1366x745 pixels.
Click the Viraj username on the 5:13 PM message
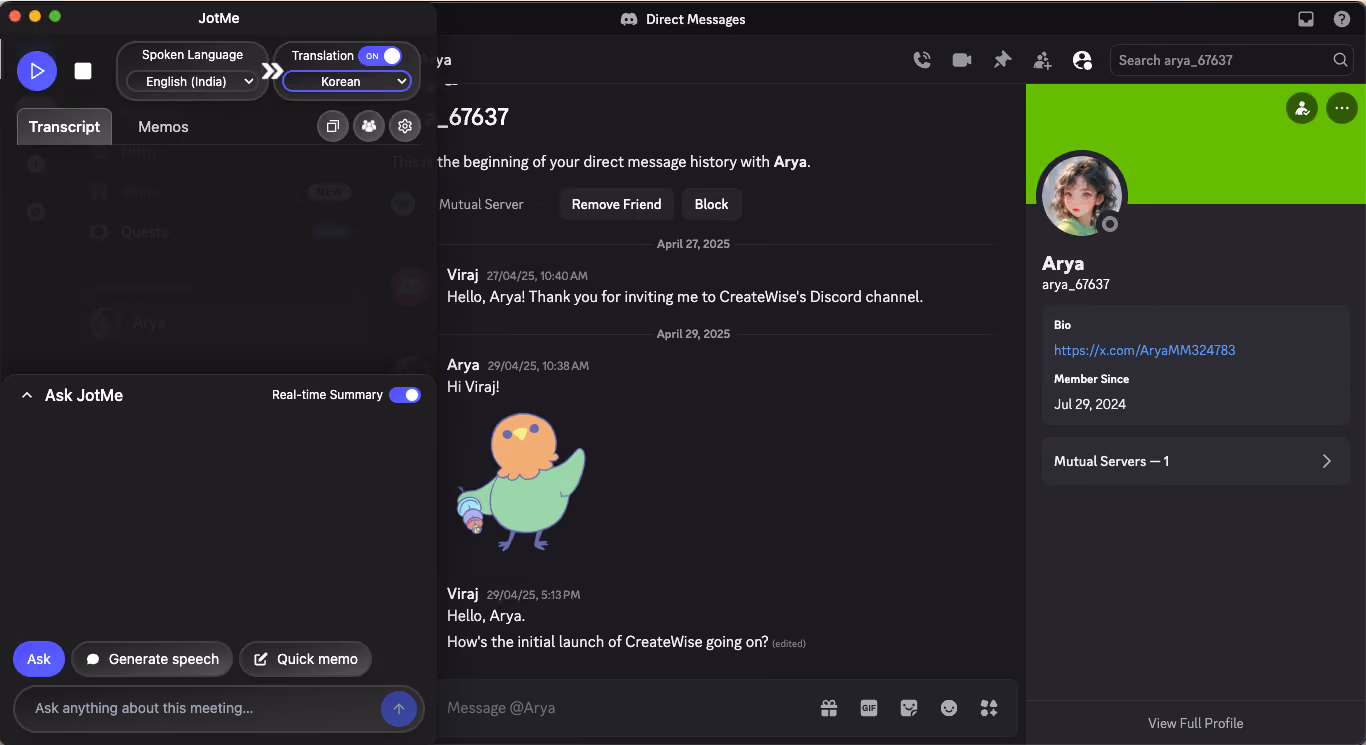pos(463,593)
